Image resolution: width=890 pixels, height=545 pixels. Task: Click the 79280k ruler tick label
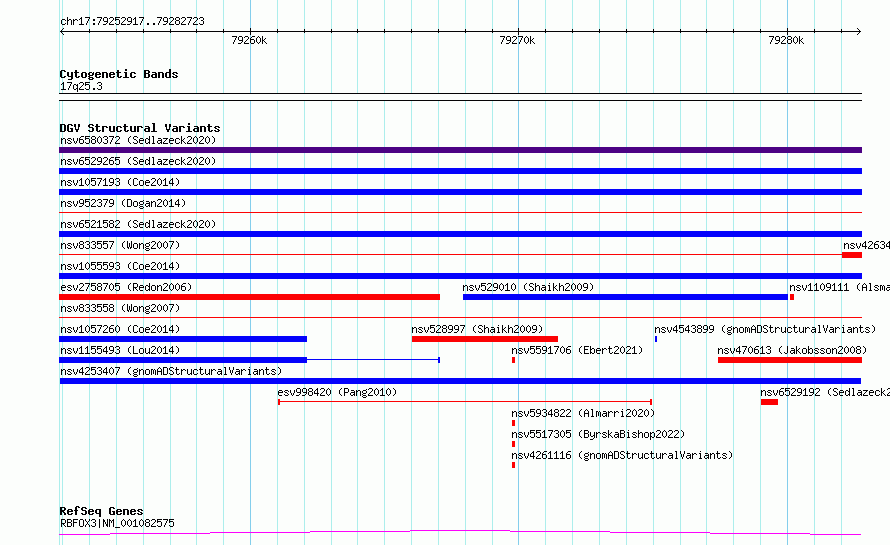click(786, 40)
